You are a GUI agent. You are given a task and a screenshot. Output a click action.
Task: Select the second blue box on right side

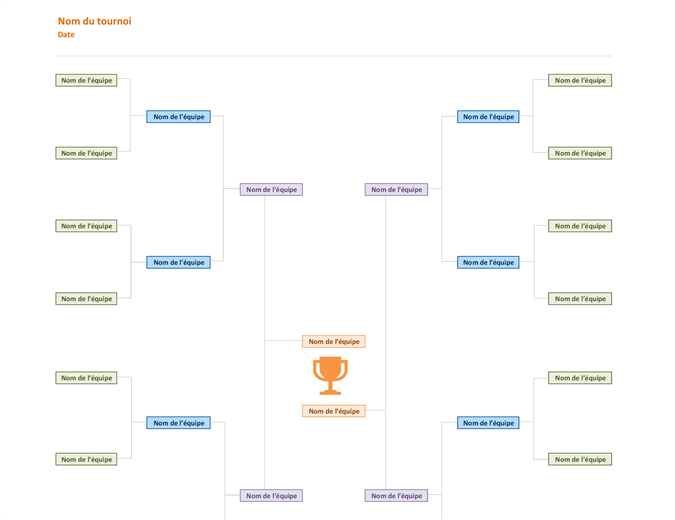488,262
